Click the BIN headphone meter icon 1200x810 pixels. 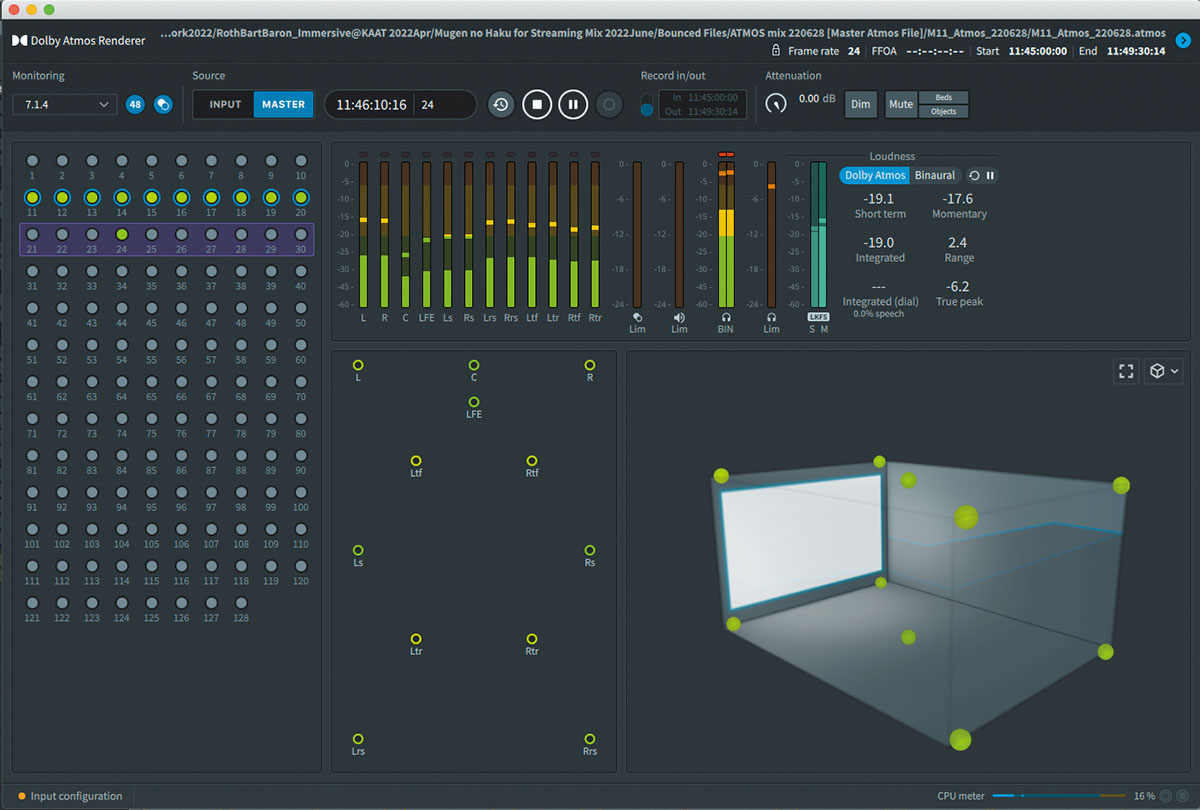[725, 317]
